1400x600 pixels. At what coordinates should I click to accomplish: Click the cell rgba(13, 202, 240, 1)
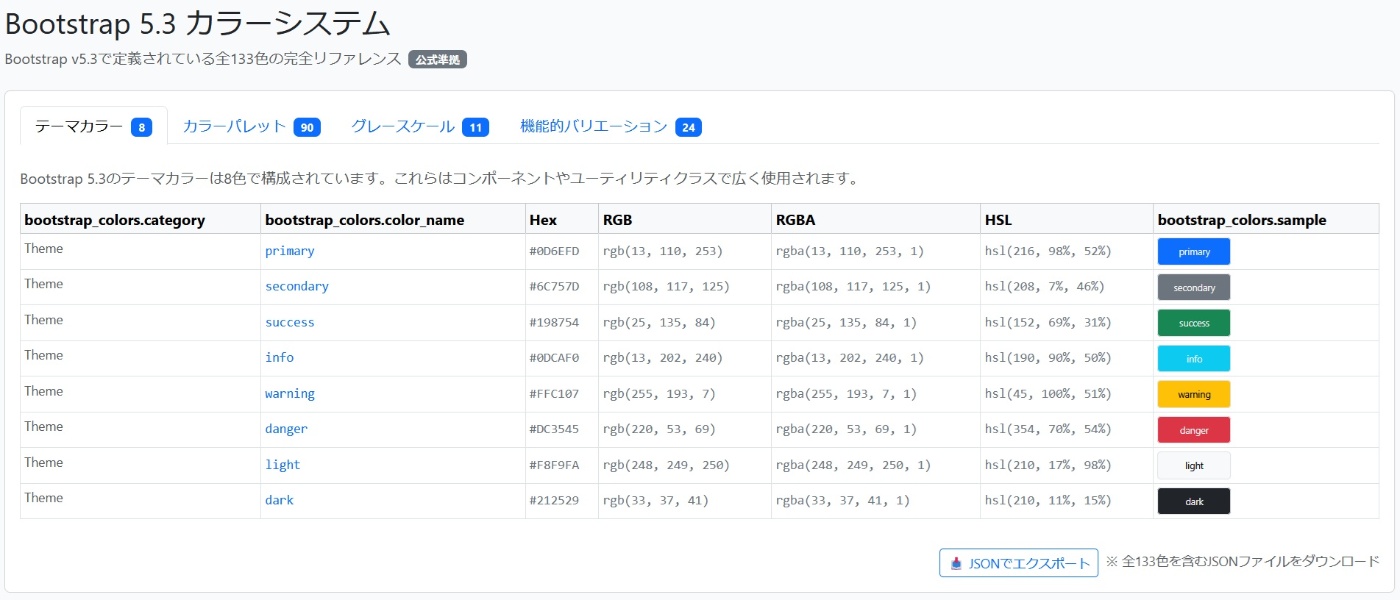click(x=876, y=358)
